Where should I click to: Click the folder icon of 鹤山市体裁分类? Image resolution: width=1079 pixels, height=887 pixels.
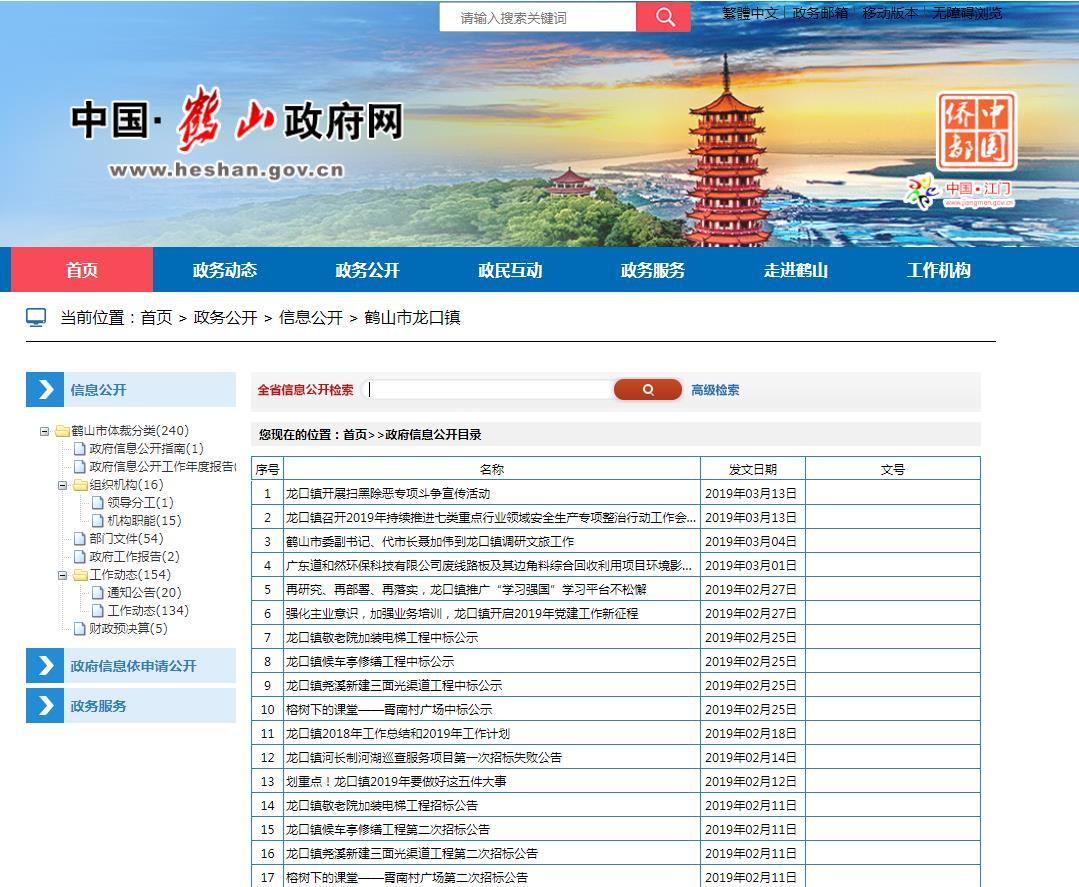pos(62,431)
